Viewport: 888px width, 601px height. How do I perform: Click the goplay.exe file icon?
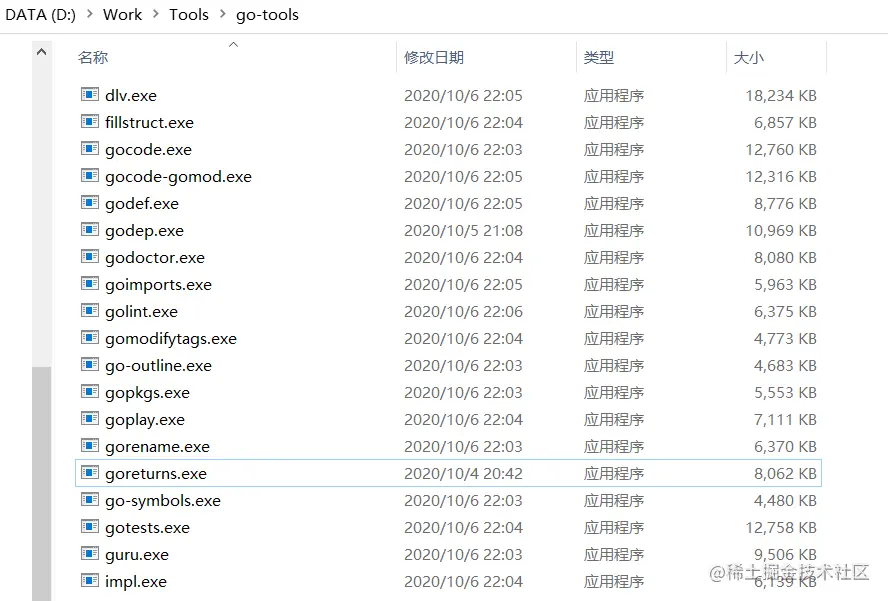coord(89,419)
